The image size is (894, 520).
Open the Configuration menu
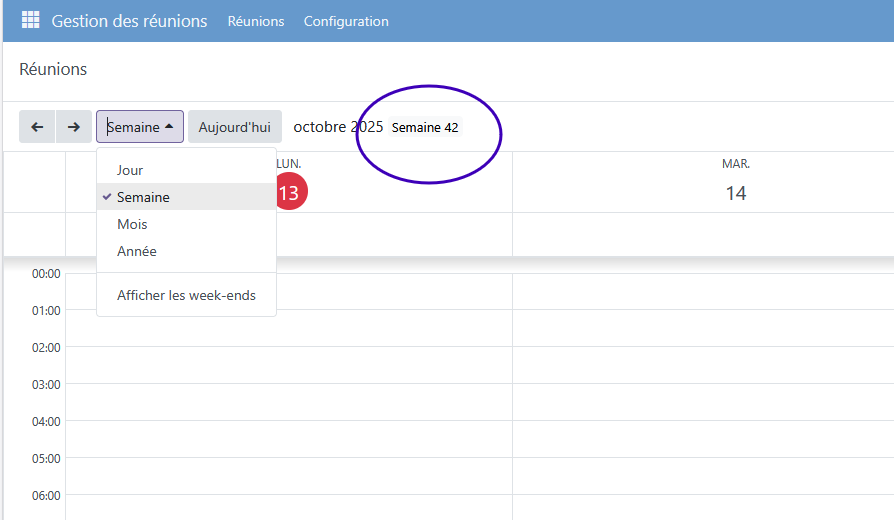click(x=346, y=21)
